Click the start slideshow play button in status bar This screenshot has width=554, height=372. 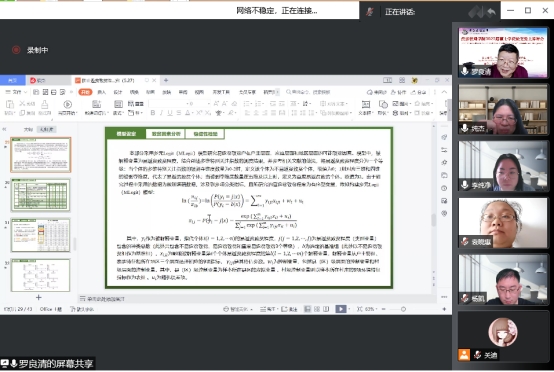[x=341, y=309]
